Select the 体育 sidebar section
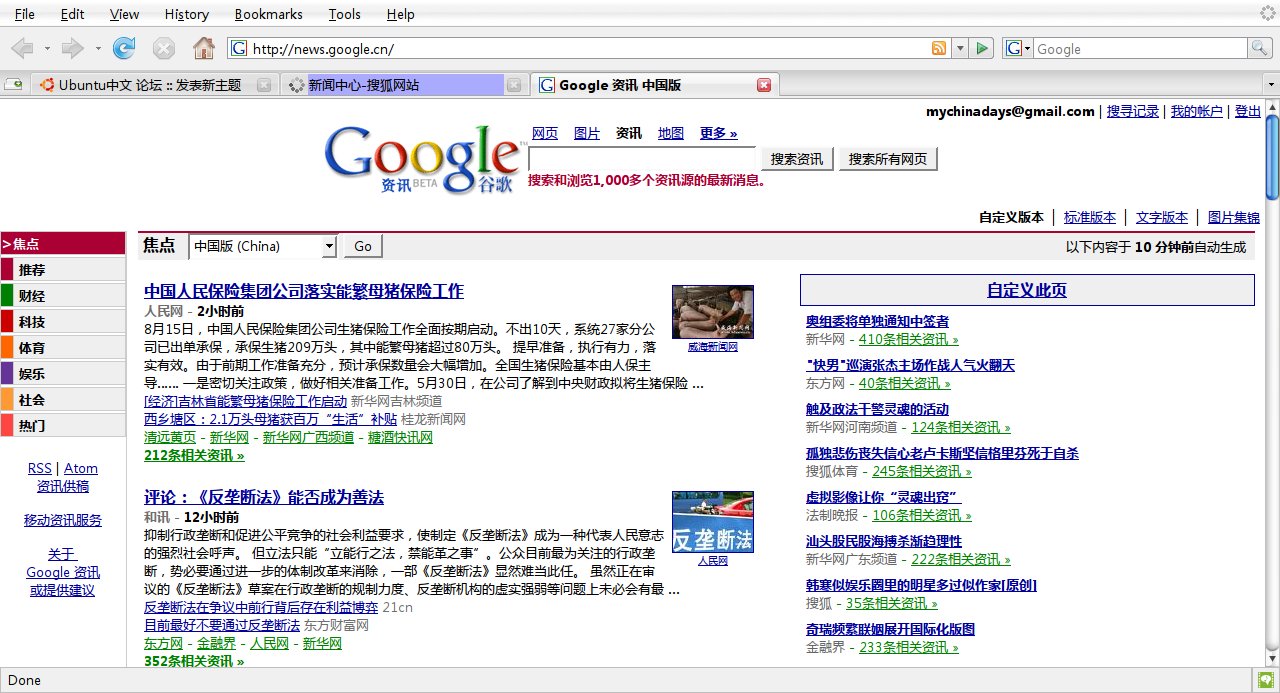This screenshot has width=1280, height=693. coord(63,348)
